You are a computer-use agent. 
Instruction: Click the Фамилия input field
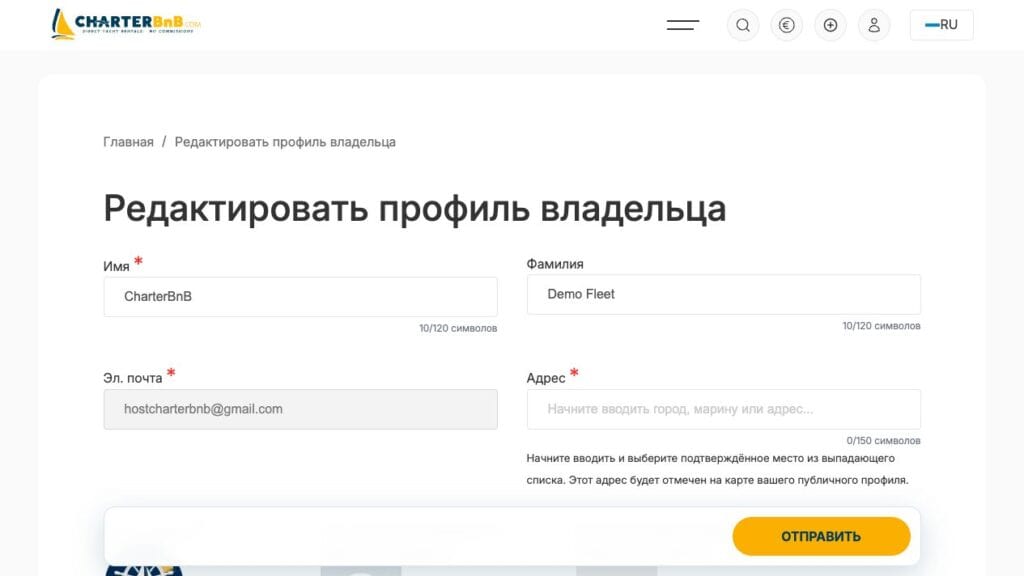724,295
